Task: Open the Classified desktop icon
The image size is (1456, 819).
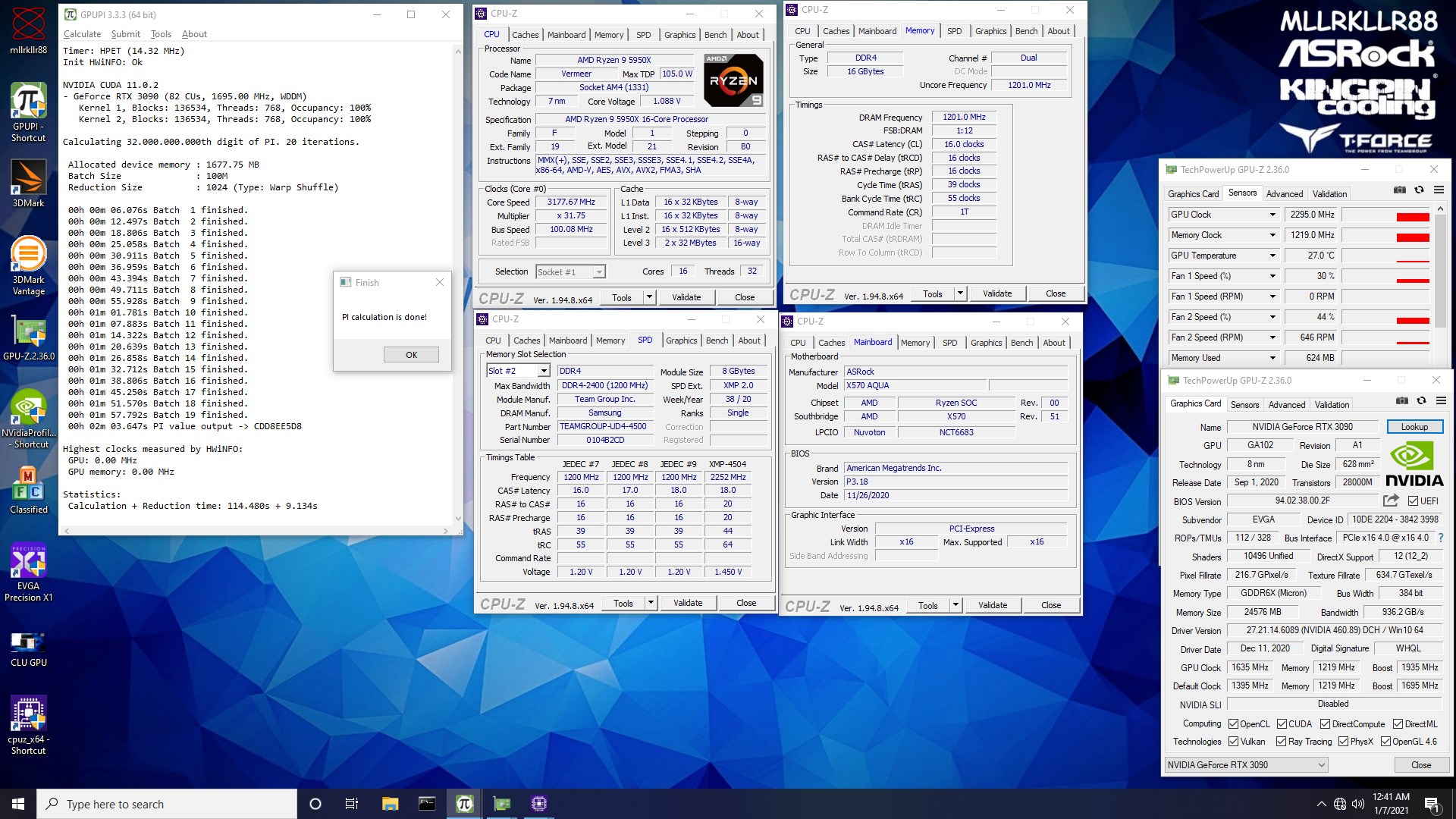Action: click(x=28, y=490)
